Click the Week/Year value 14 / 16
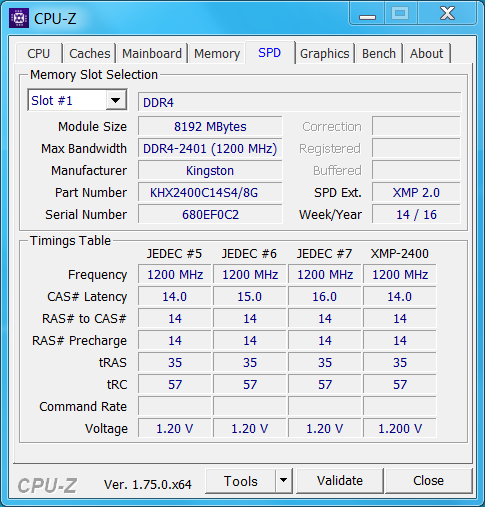This screenshot has height=507, width=485. point(416,215)
